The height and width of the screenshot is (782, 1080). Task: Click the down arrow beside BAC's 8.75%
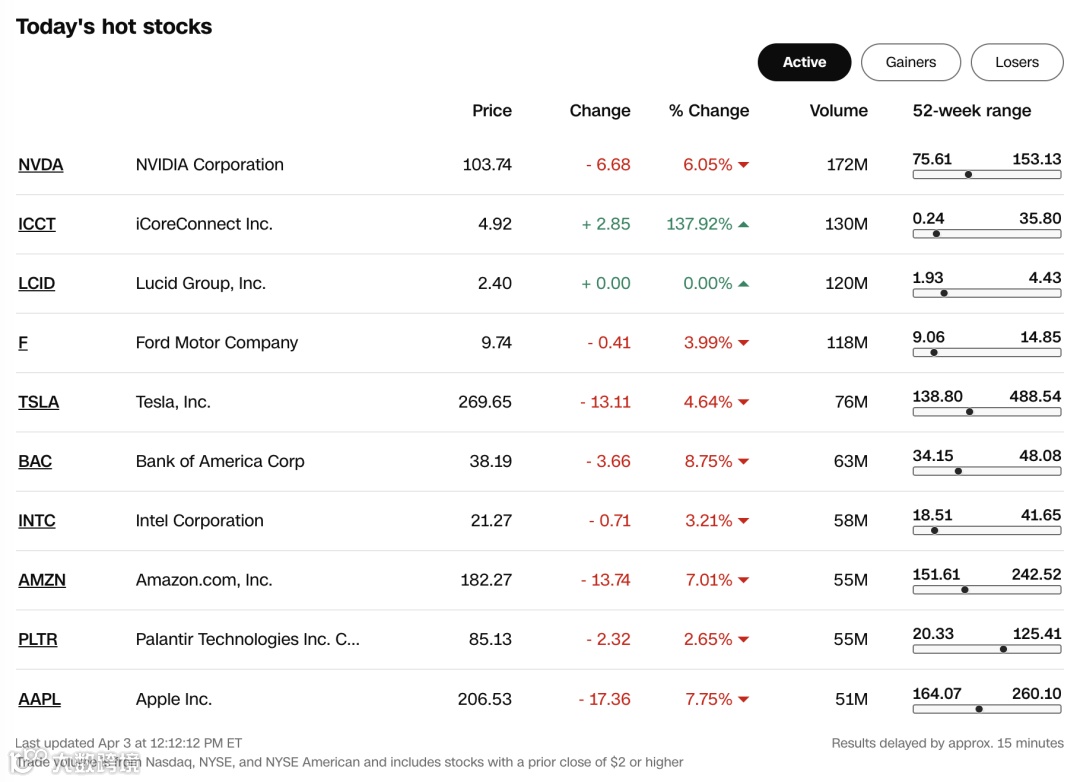point(744,462)
